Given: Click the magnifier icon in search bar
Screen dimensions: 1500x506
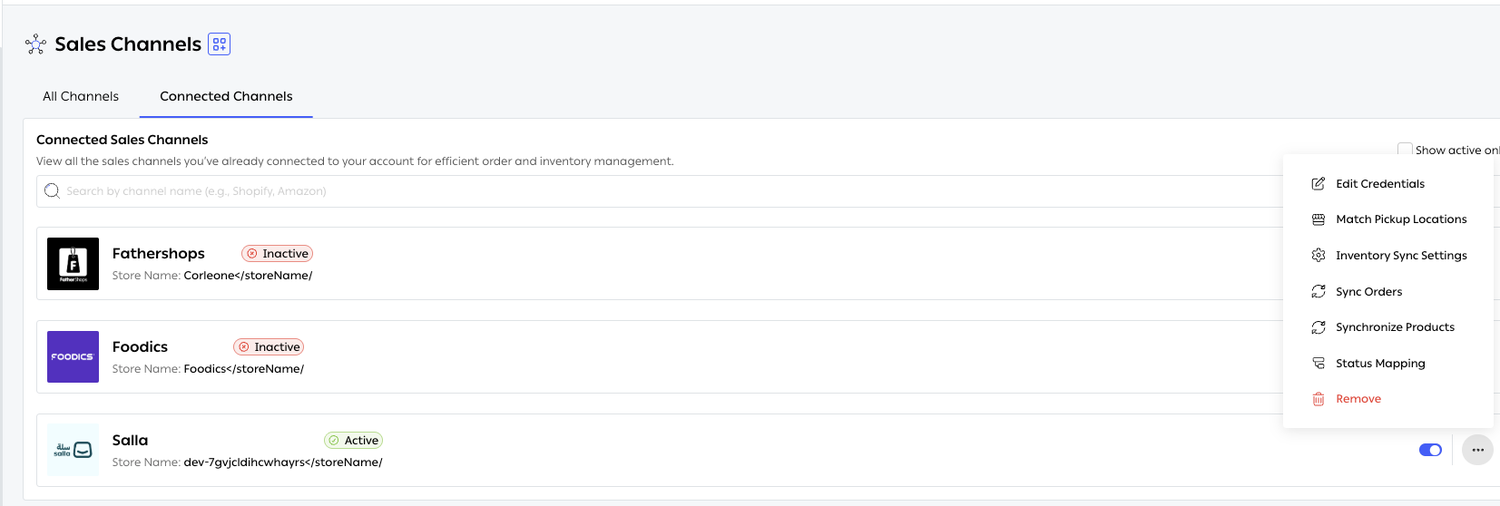Looking at the screenshot, I should (x=52, y=191).
